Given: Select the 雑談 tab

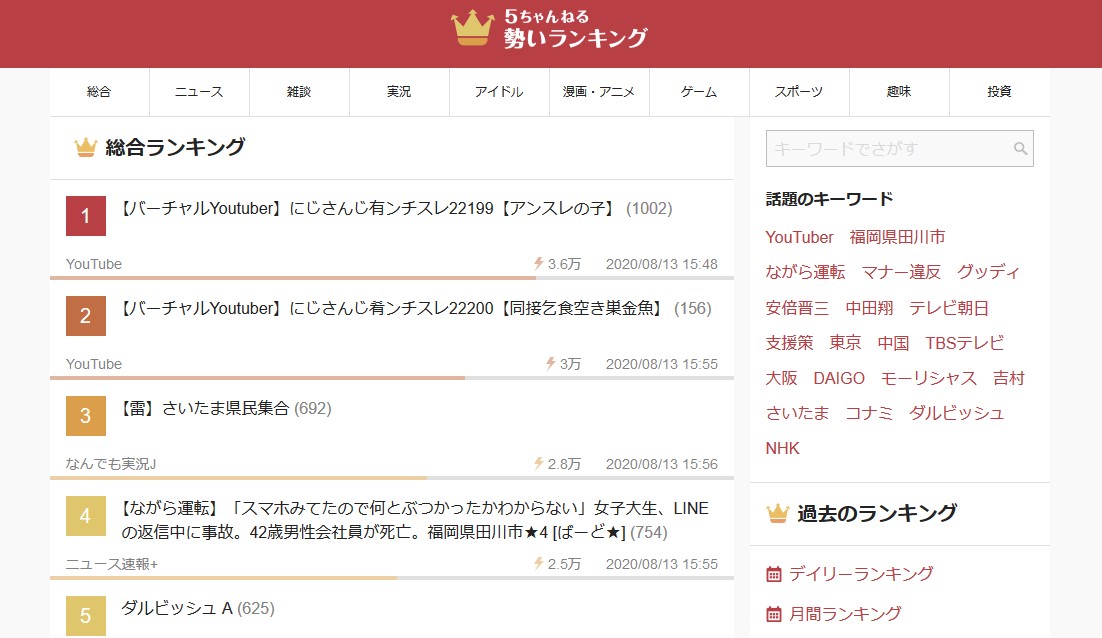Looking at the screenshot, I should pyautogui.click(x=299, y=92).
